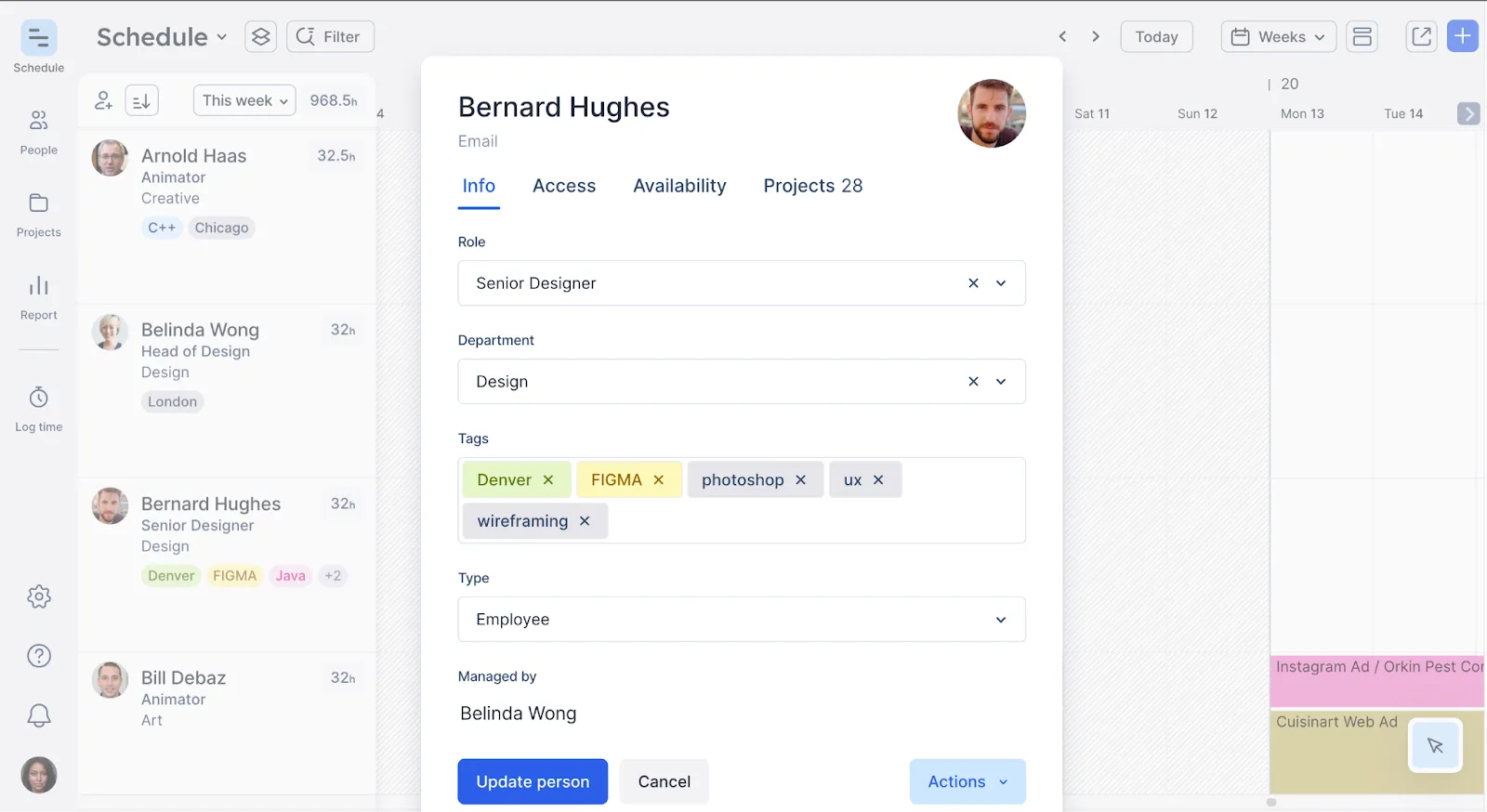Switch to the Availability tab
This screenshot has width=1487, height=812.
click(679, 186)
